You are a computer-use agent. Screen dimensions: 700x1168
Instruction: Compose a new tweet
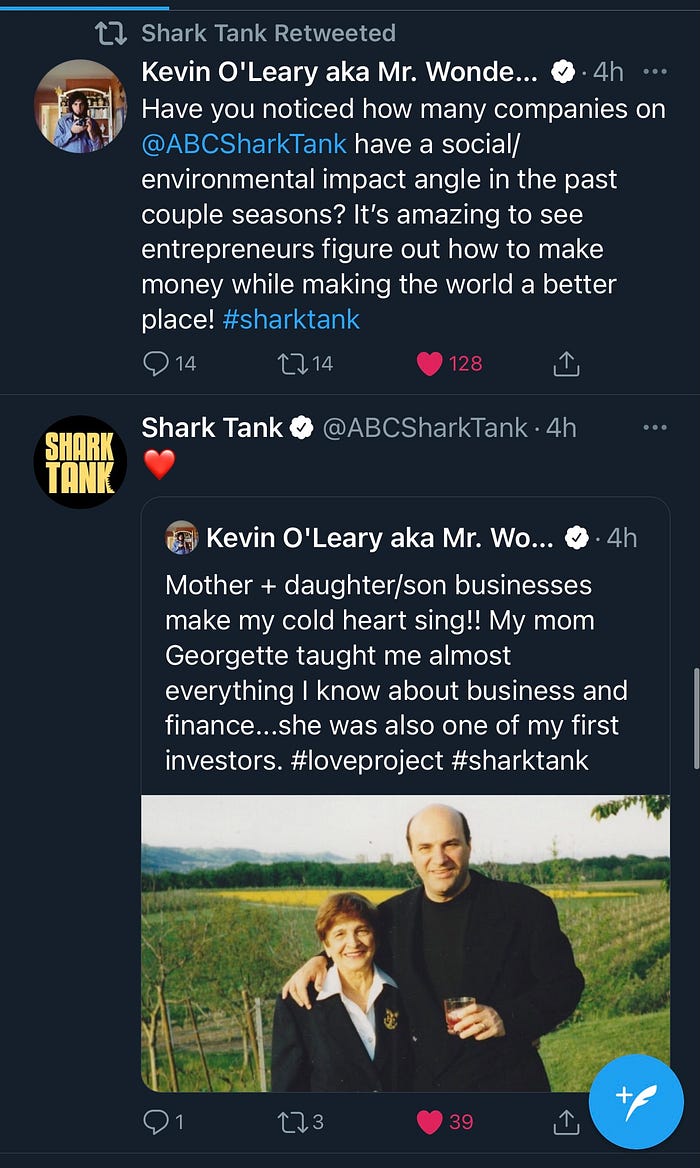[x=636, y=1101]
